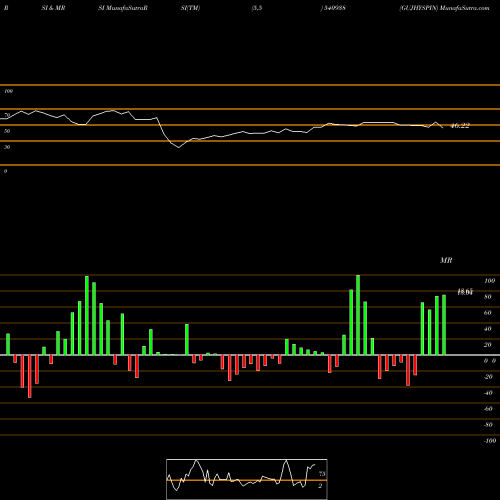Click the MR axis label 40
The height and width of the screenshot is (500, 500).
(x=488, y=329)
